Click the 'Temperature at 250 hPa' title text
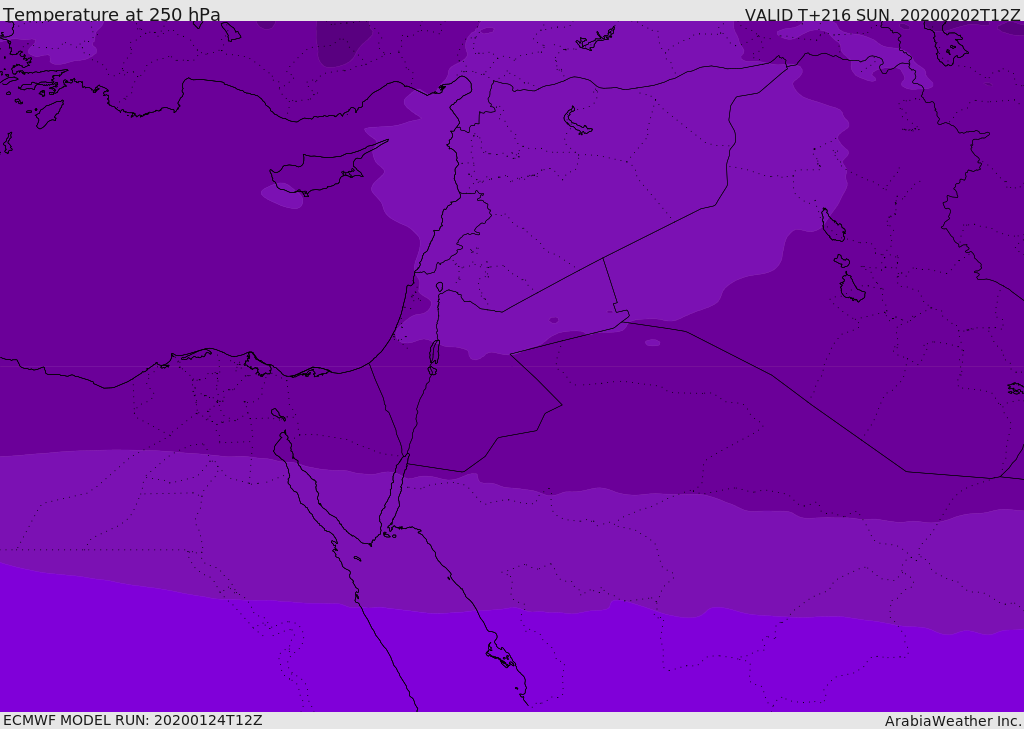1024x729 pixels. pyautogui.click(x=112, y=14)
